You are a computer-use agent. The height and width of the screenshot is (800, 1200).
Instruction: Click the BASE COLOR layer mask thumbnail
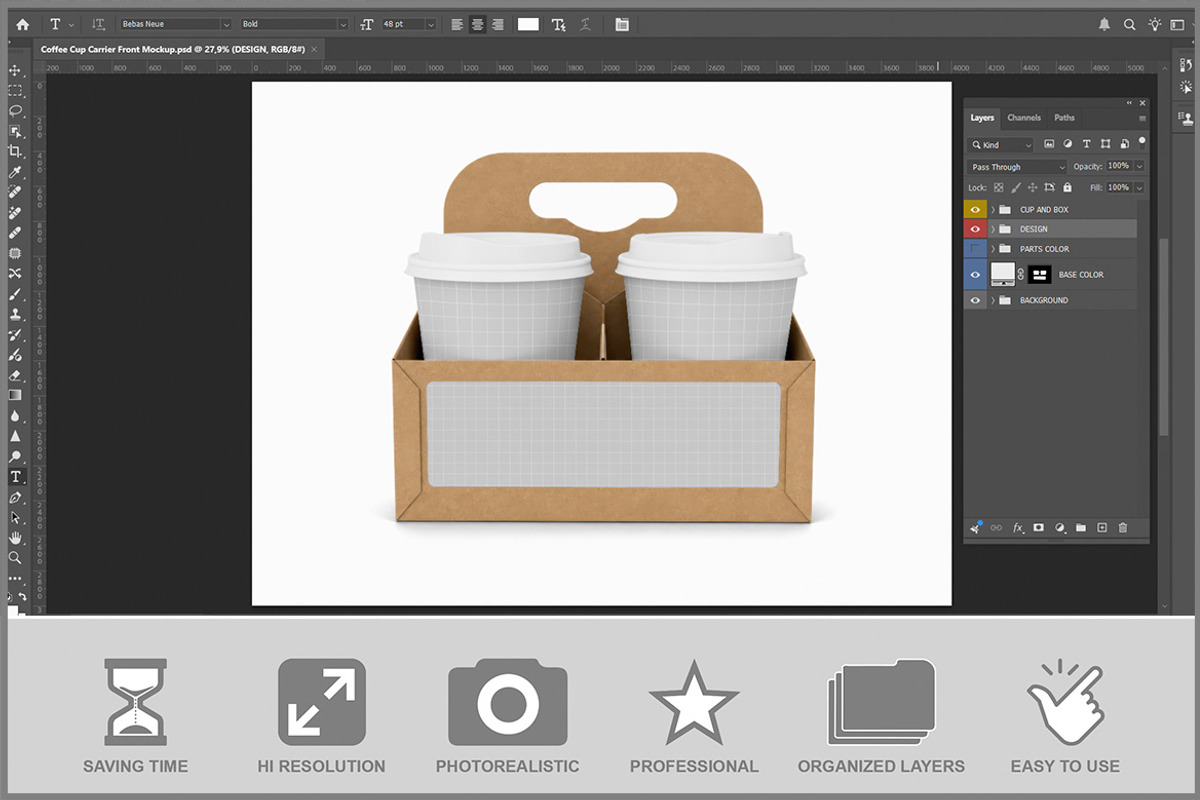coord(1040,274)
